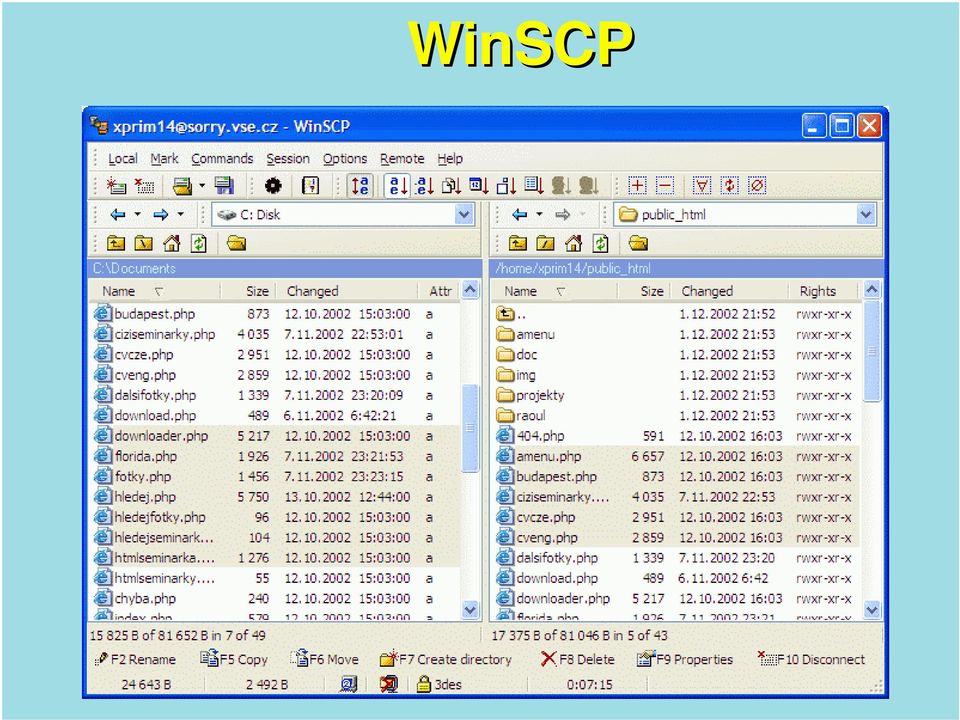This screenshot has height=720, width=960.
Task: Click the remote open directory folder icon
Action: click(638, 244)
